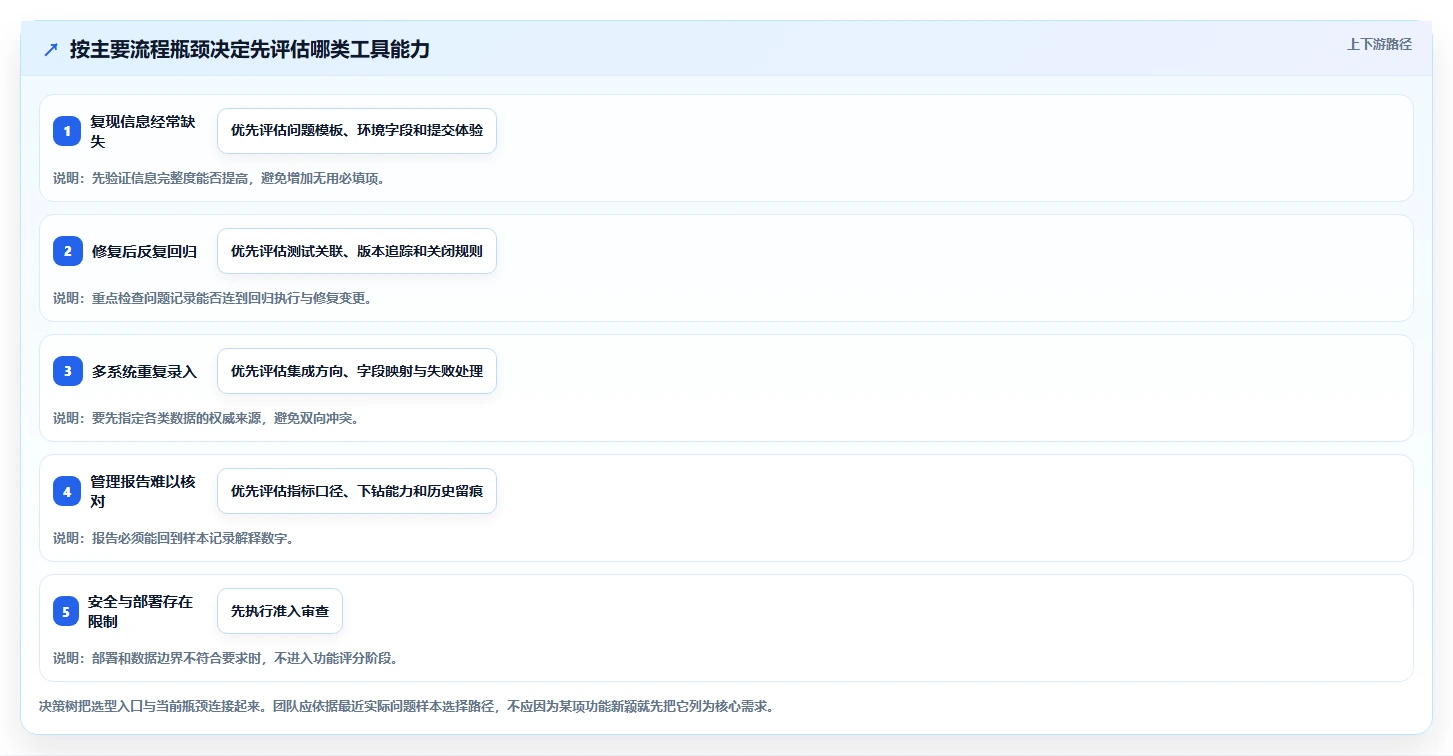Click the 多系统重复录入 condition label
The height and width of the screenshot is (756, 1453).
pyautogui.click(x=144, y=371)
